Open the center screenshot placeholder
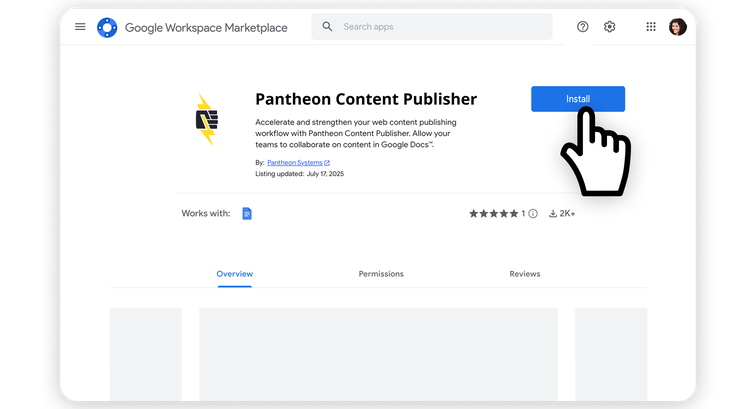The width and height of the screenshot is (756, 409). tap(378, 354)
